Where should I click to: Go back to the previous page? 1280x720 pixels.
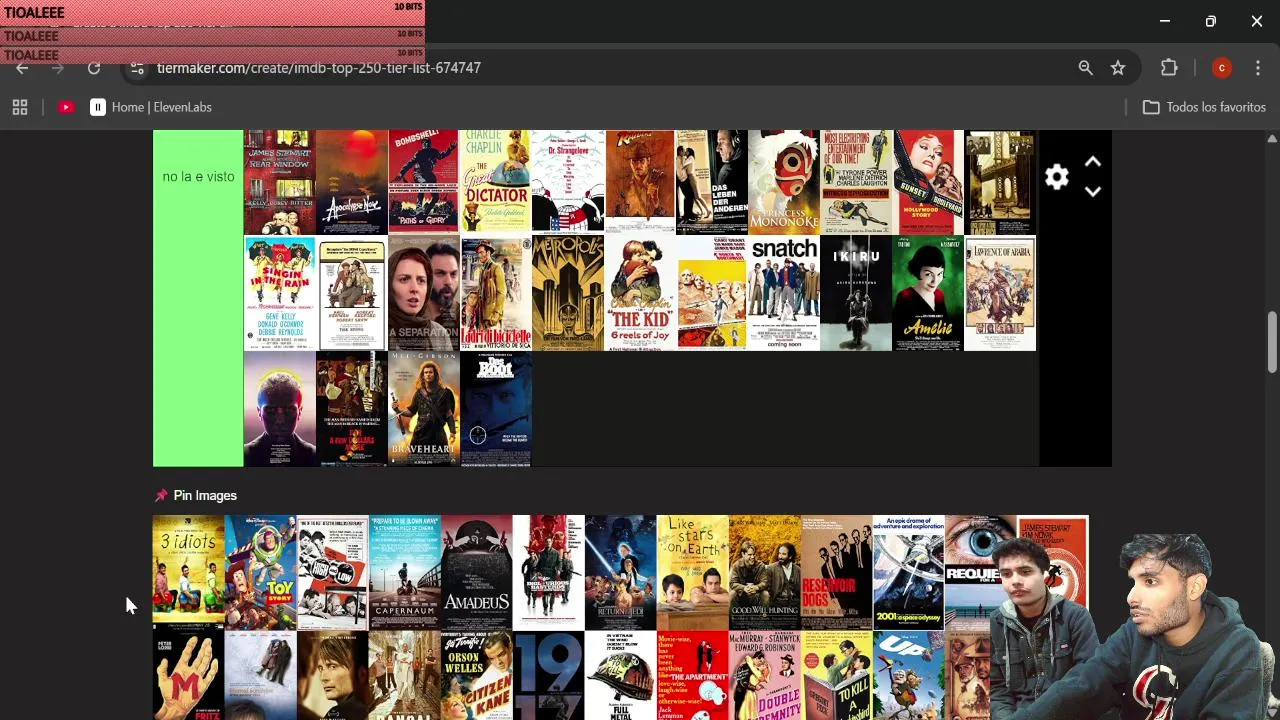click(22, 68)
